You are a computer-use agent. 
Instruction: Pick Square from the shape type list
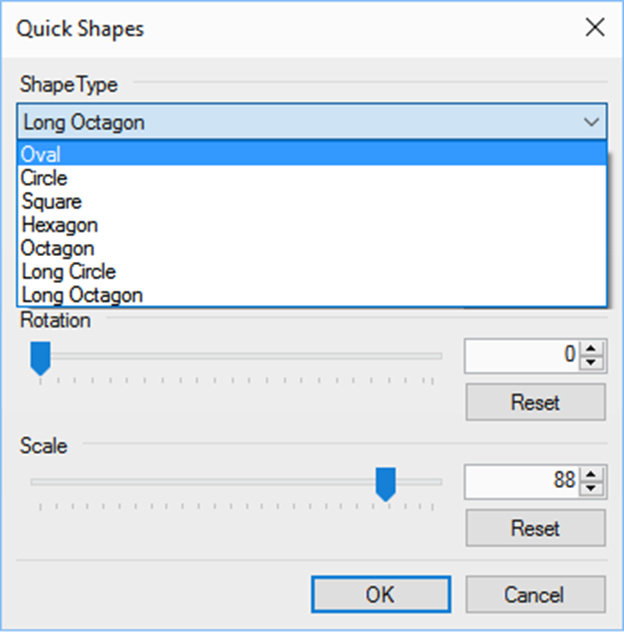coord(51,202)
